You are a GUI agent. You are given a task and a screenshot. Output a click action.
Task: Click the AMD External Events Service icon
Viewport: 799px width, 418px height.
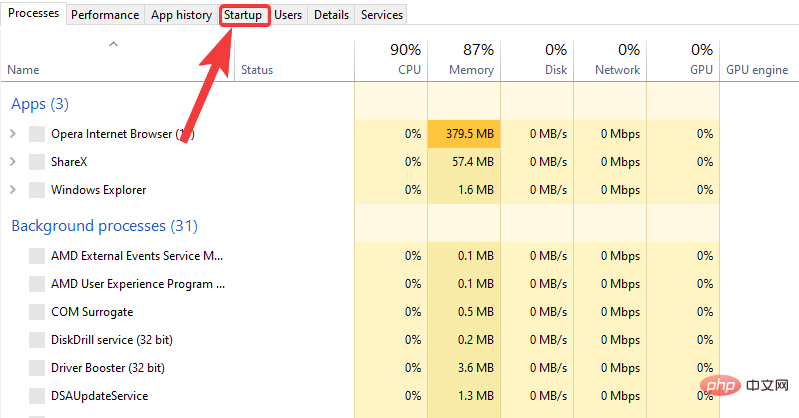click(37, 256)
